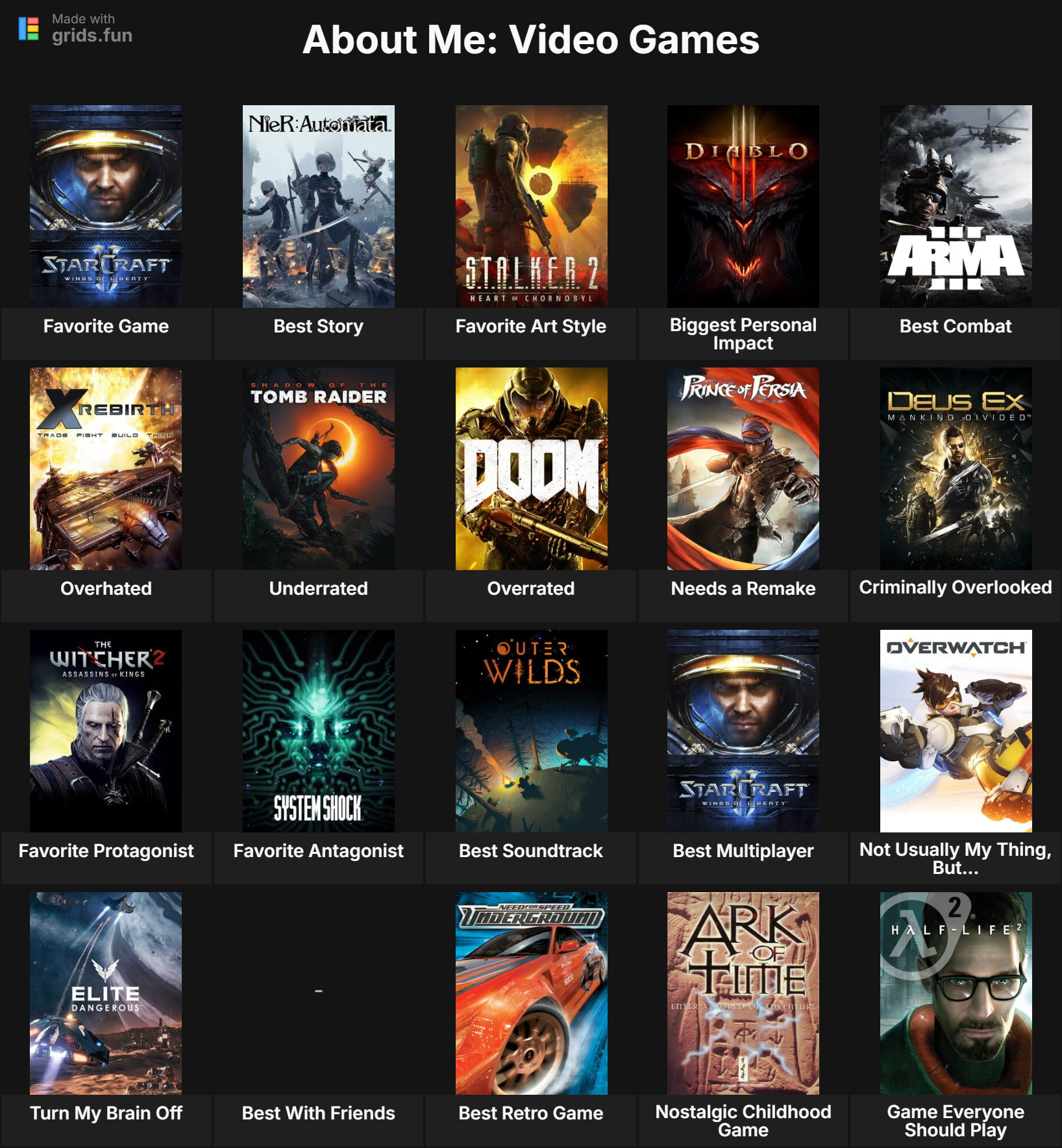Open the 'Made with grids.fun' link text
The width and height of the screenshot is (1062, 1148).
click(x=92, y=29)
